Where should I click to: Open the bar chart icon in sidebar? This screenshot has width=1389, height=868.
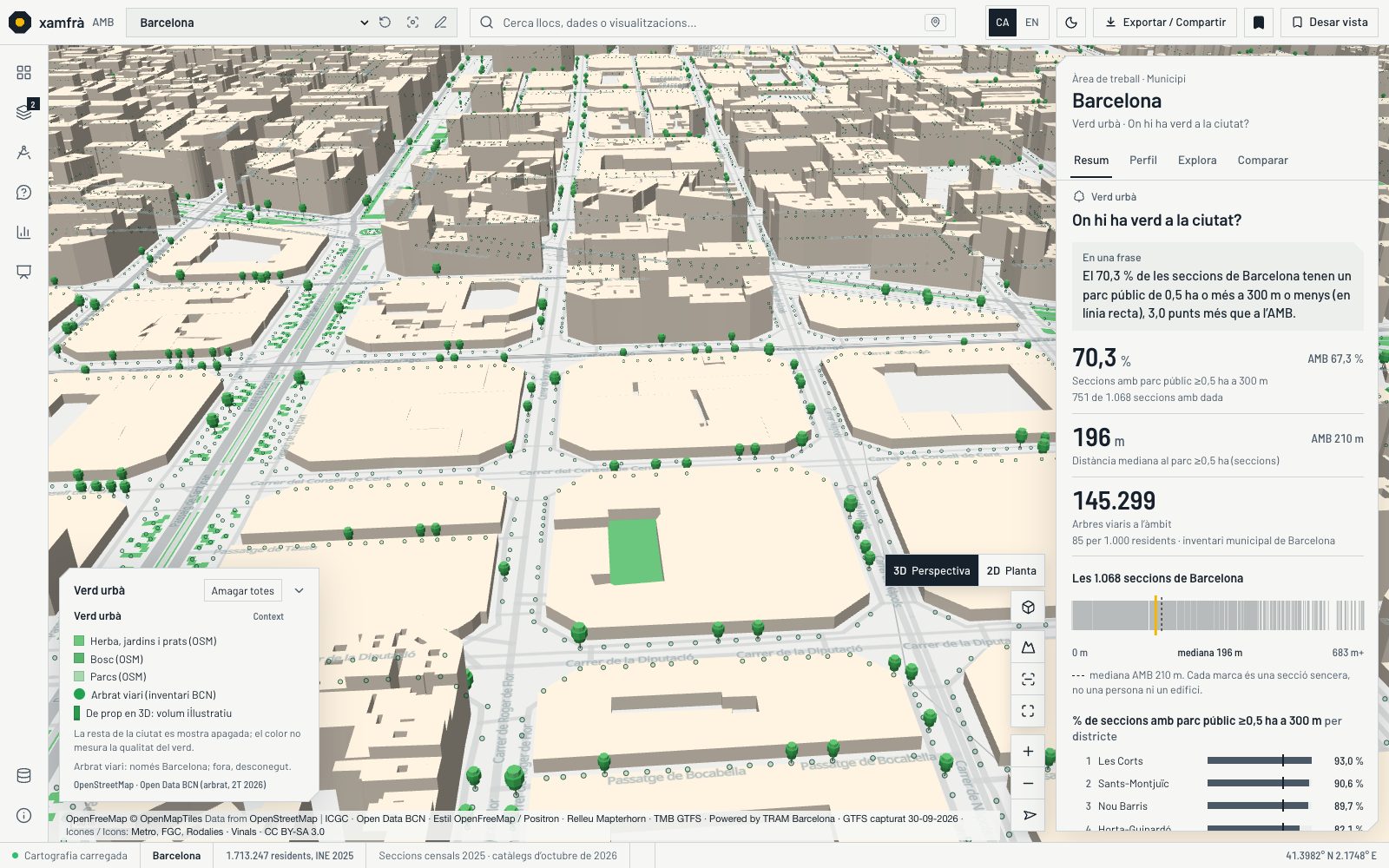click(23, 232)
